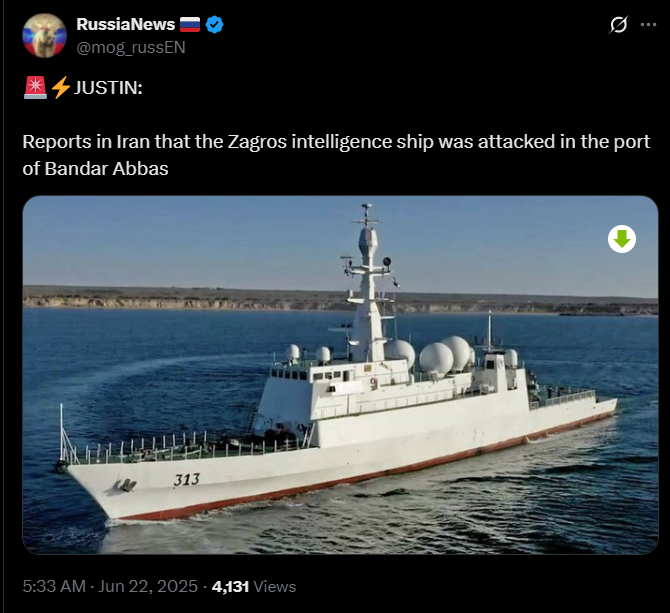670x613 pixels.
Task: Click the blue verified checkmark badge
Action: click(x=215, y=25)
